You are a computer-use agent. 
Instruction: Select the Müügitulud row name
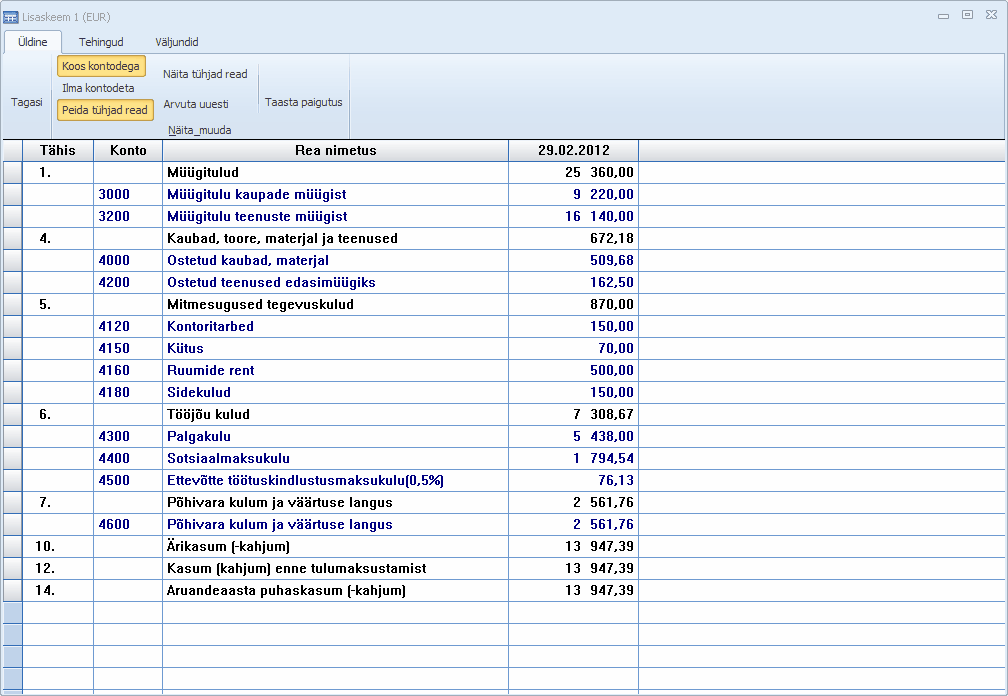coord(336,172)
